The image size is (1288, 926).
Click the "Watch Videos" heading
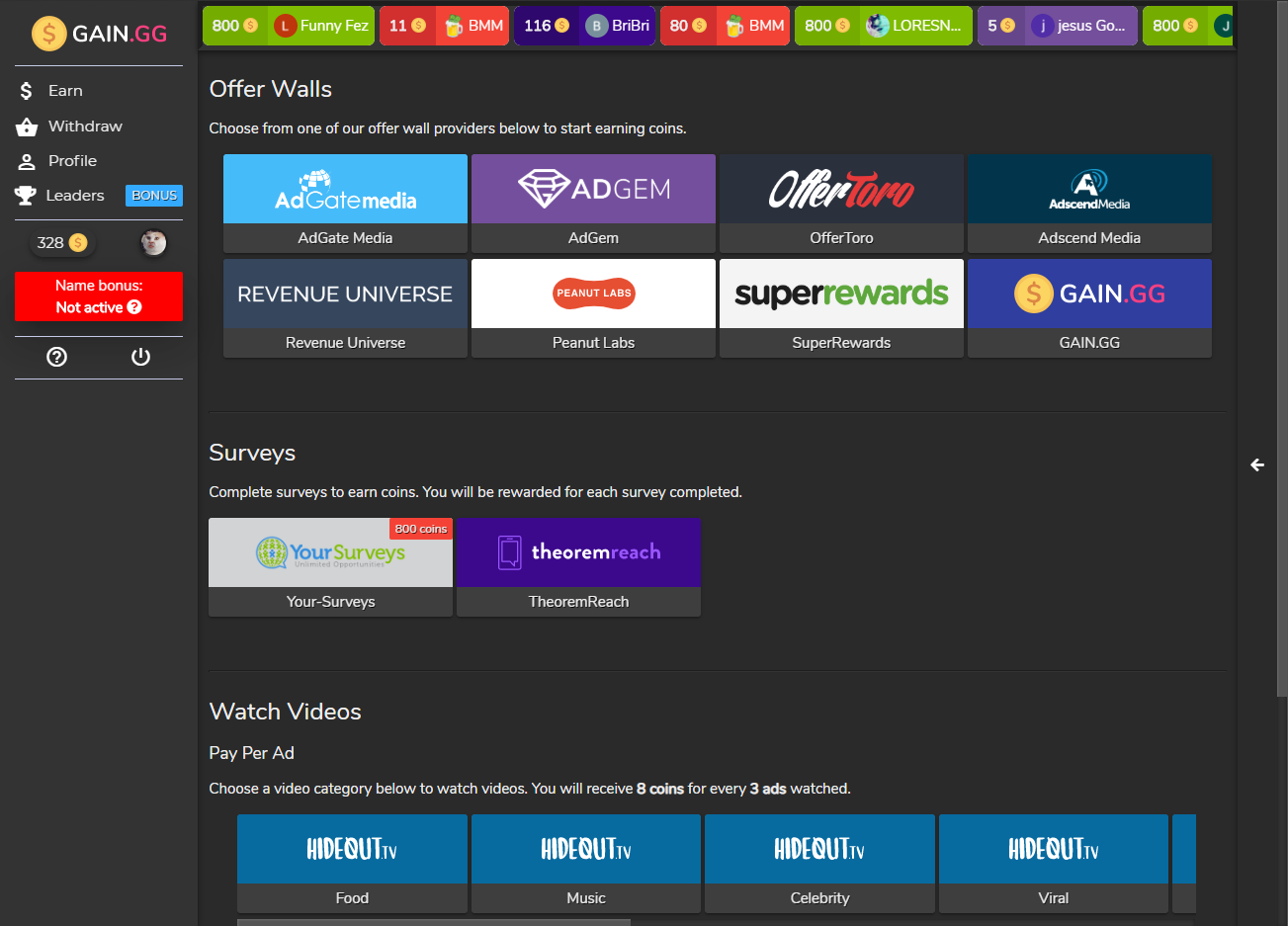286,712
